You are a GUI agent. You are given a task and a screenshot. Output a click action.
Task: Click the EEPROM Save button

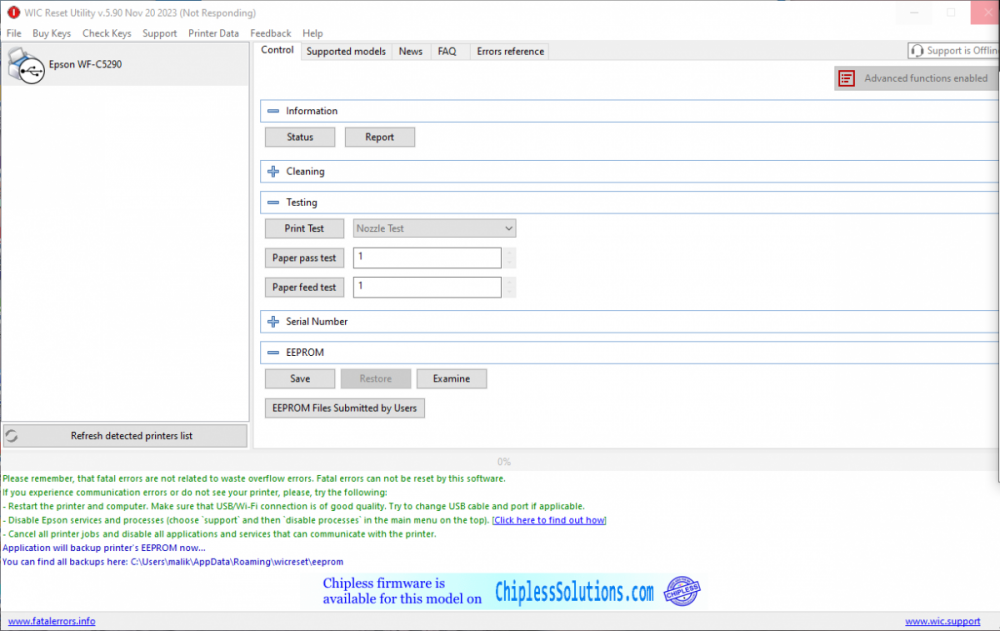(300, 379)
